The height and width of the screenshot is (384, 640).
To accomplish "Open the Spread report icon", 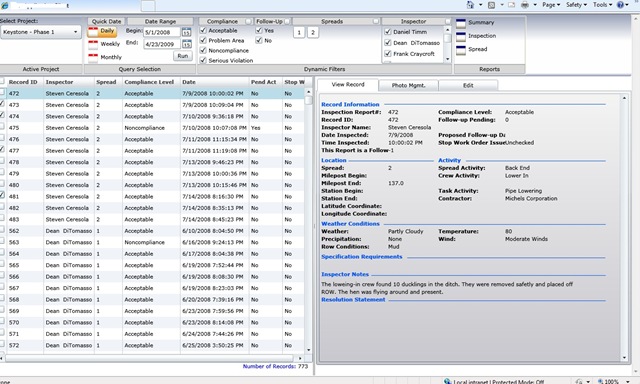I will [x=461, y=50].
